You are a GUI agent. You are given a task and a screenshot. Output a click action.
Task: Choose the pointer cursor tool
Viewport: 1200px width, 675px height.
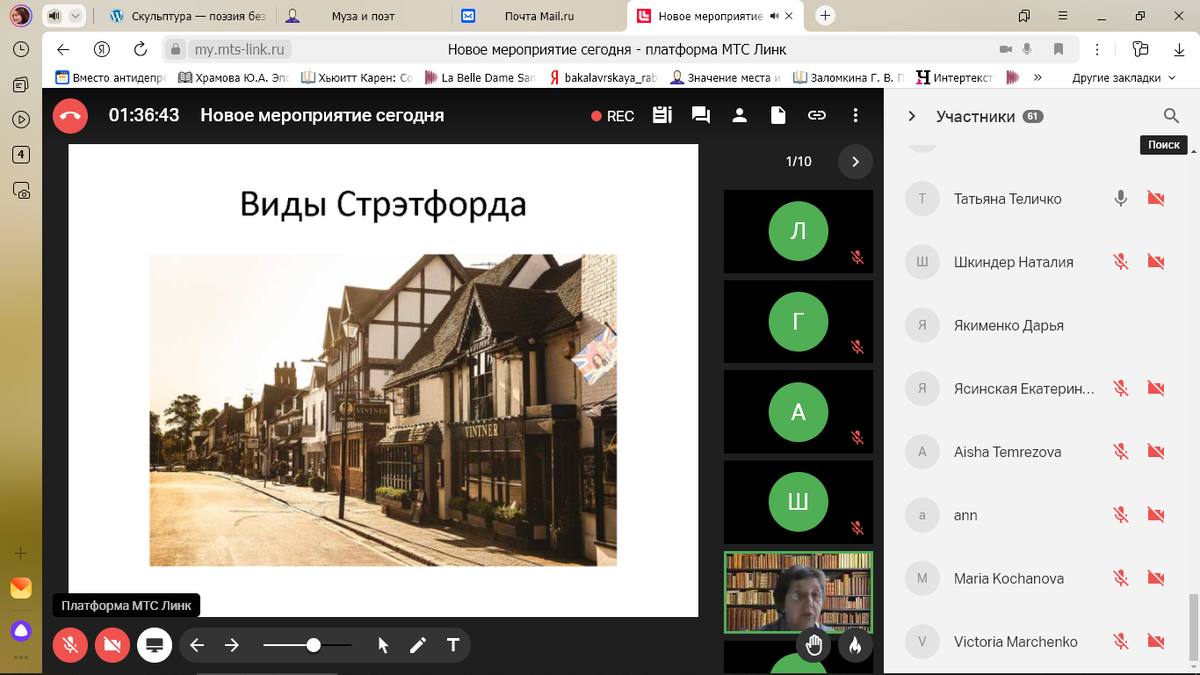[x=383, y=645]
